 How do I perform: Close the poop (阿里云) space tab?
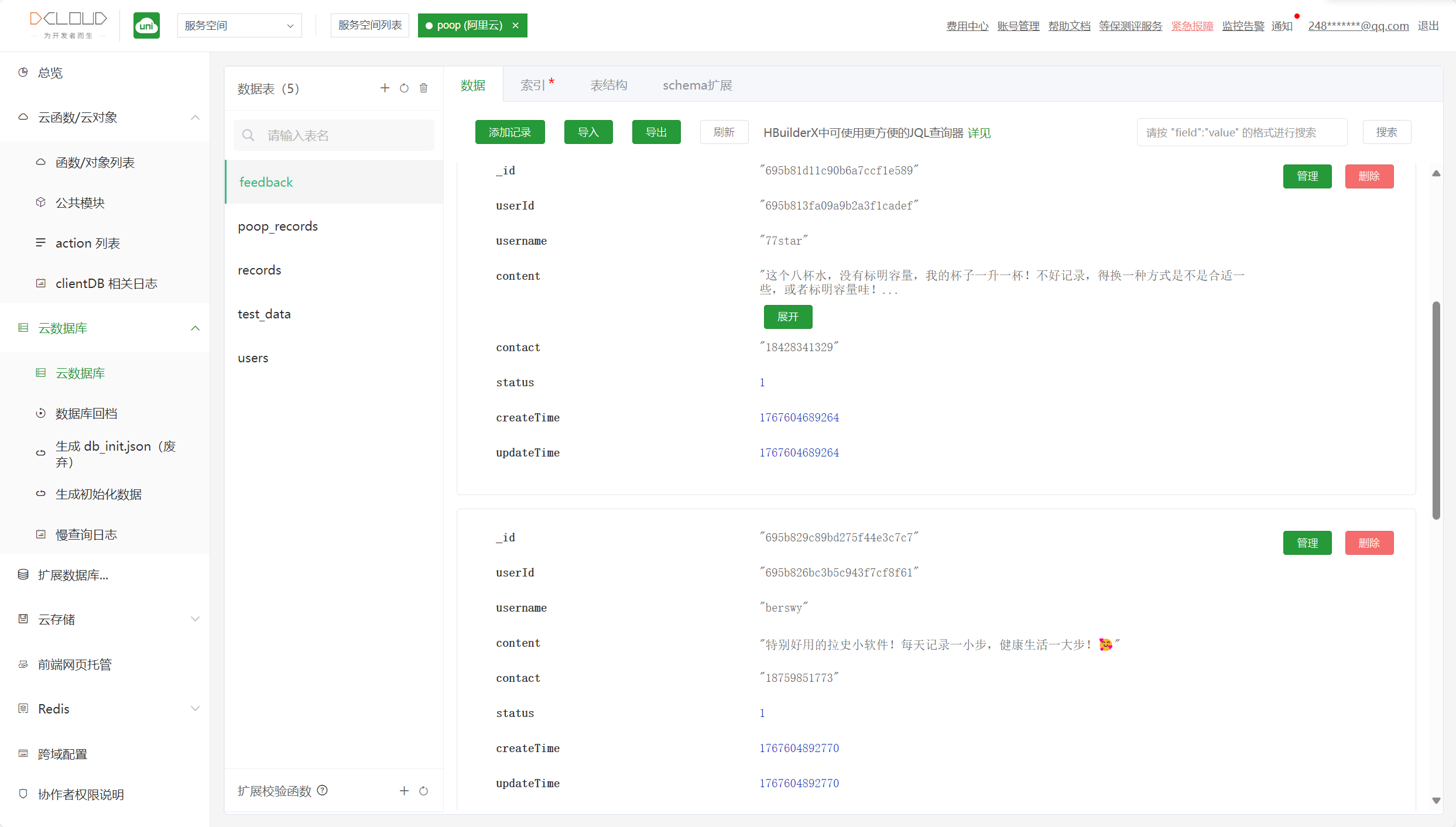pos(515,26)
